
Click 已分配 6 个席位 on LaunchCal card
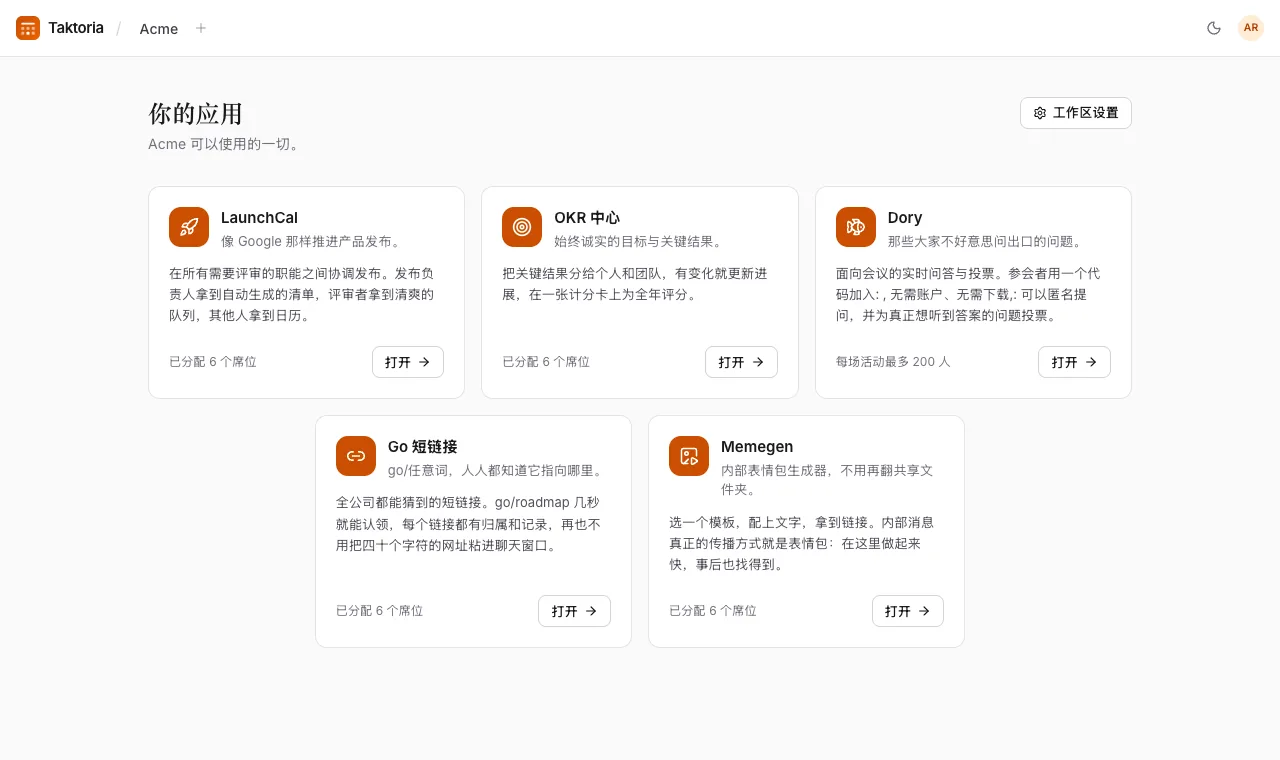point(213,362)
